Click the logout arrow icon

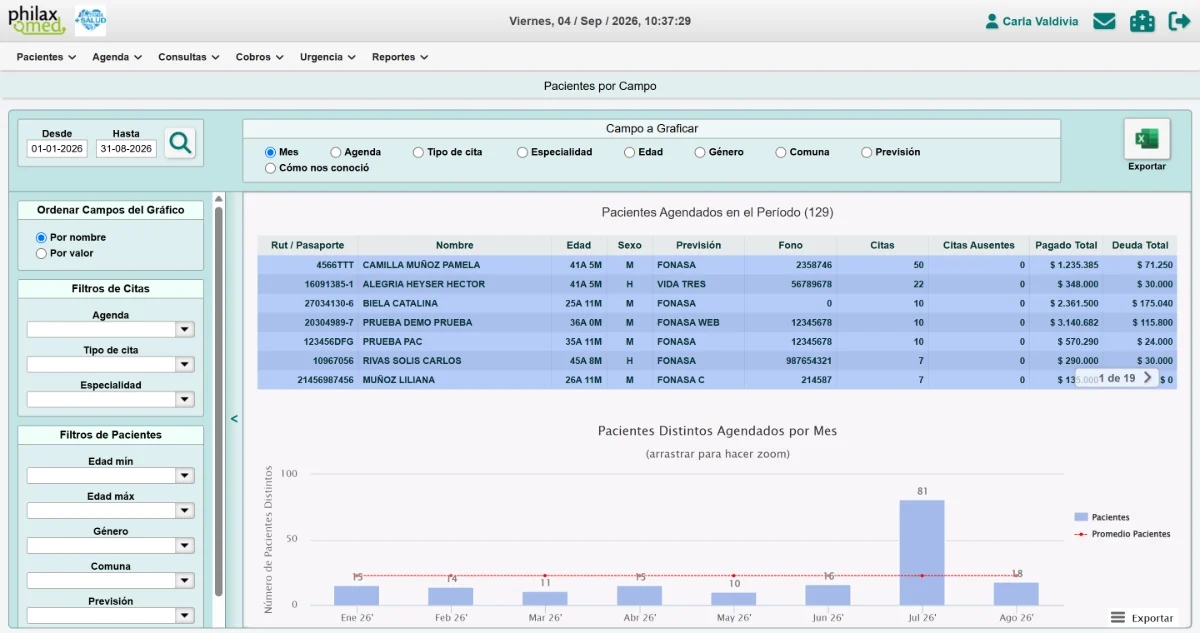(1179, 21)
